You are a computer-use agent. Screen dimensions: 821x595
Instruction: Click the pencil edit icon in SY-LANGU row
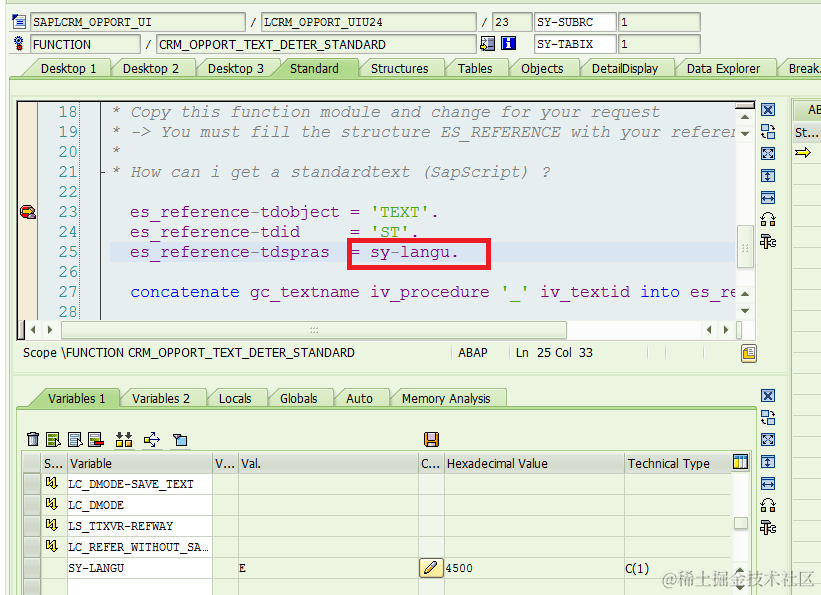[431, 568]
